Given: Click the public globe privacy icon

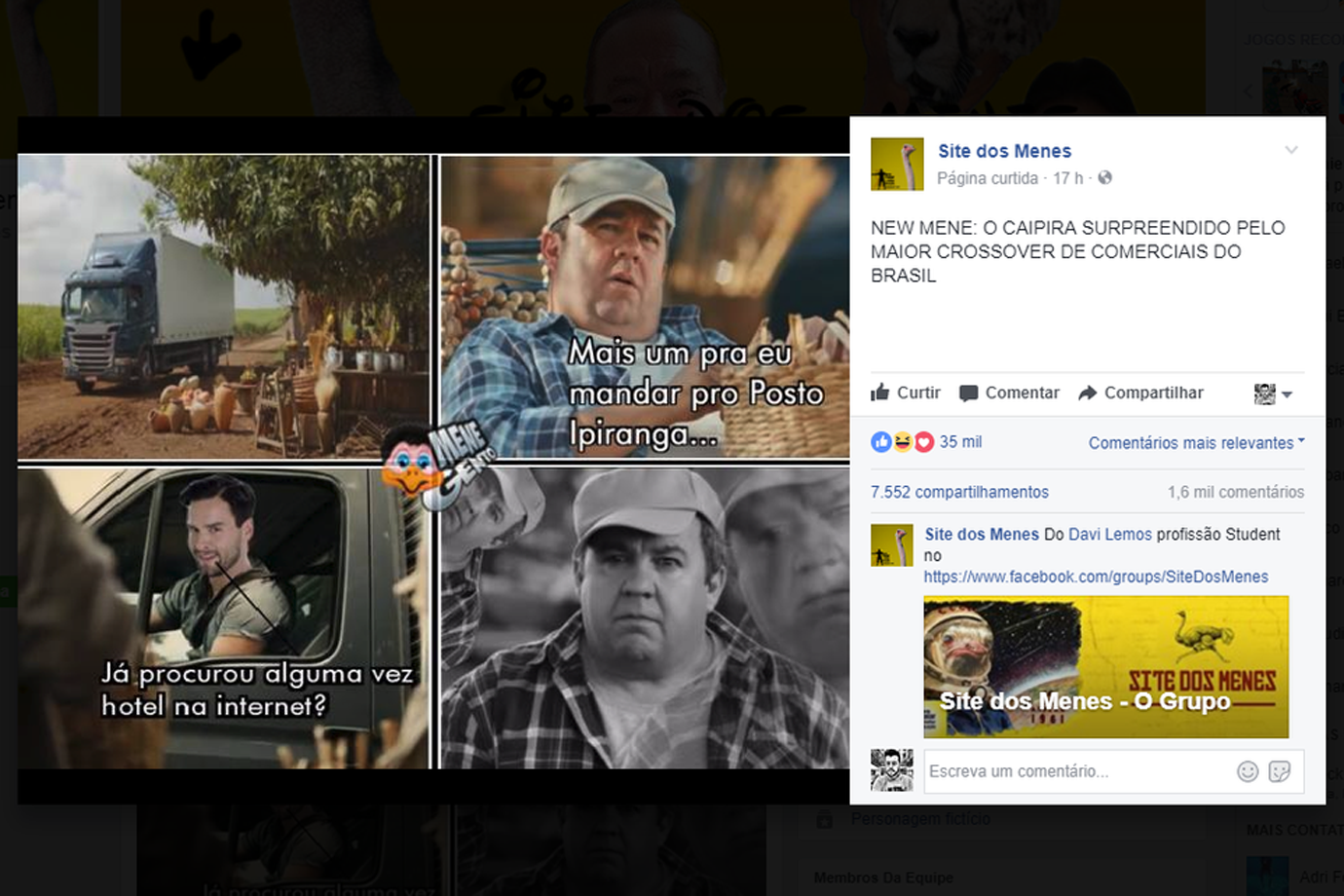Looking at the screenshot, I should 1104,178.
